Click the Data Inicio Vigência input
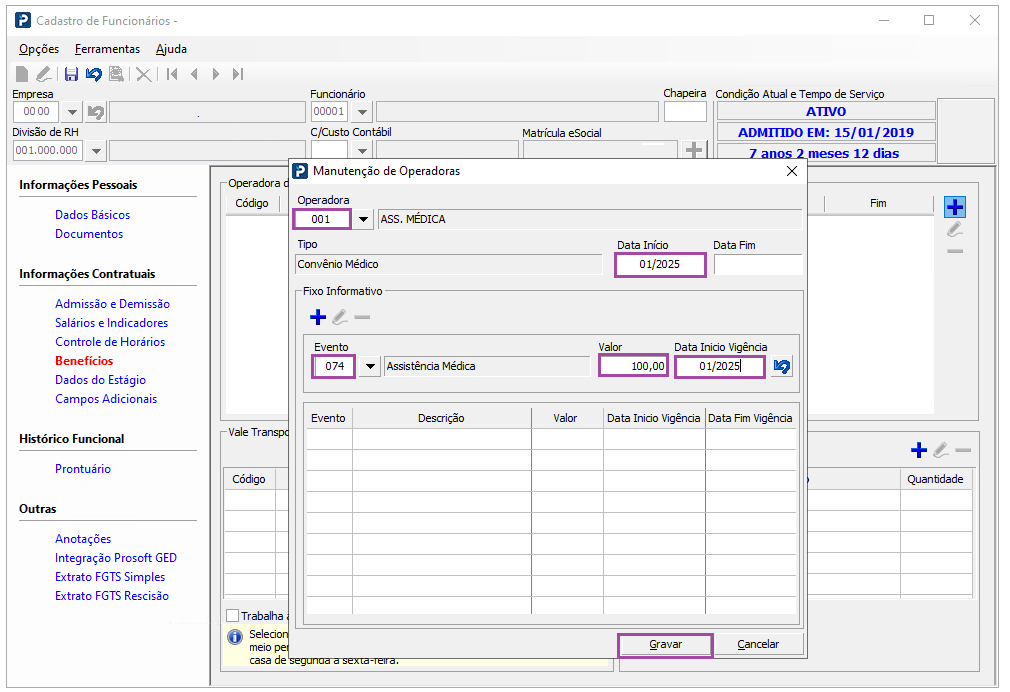The width and height of the screenshot is (1010, 692). pos(720,367)
